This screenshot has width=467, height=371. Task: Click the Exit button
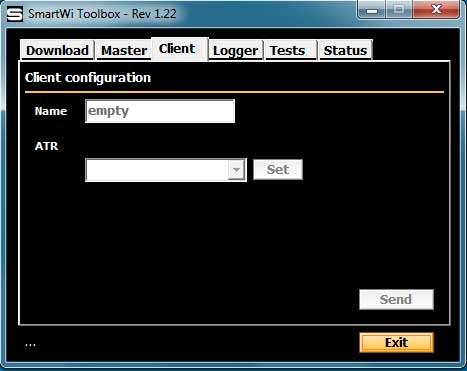[396, 342]
